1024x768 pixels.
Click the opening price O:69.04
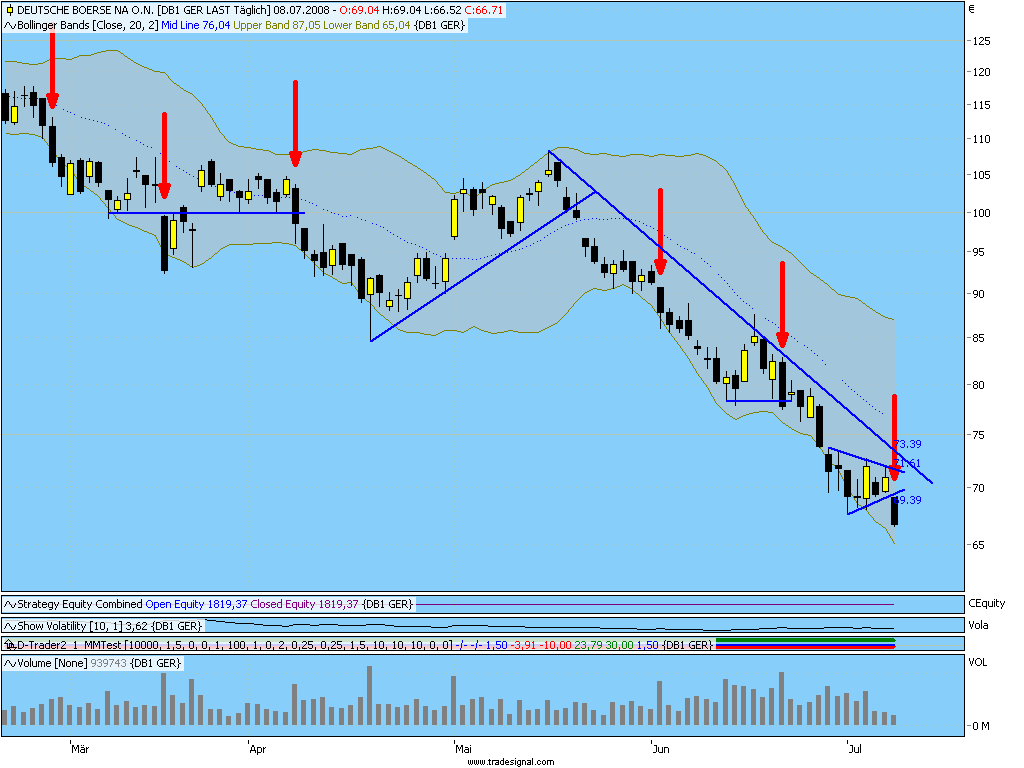coord(359,10)
